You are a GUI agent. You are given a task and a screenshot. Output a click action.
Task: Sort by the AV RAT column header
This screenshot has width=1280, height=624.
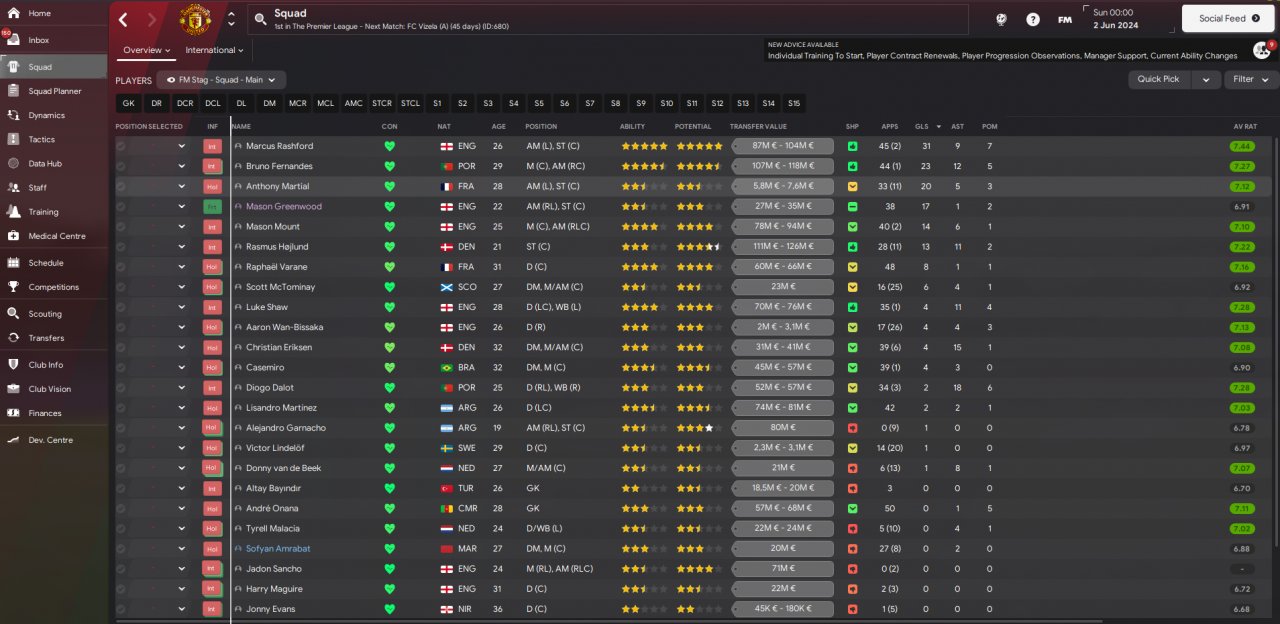click(x=1245, y=126)
